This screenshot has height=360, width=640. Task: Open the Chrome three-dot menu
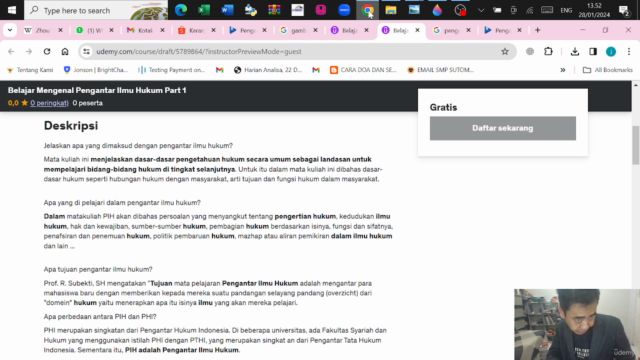tap(629, 51)
